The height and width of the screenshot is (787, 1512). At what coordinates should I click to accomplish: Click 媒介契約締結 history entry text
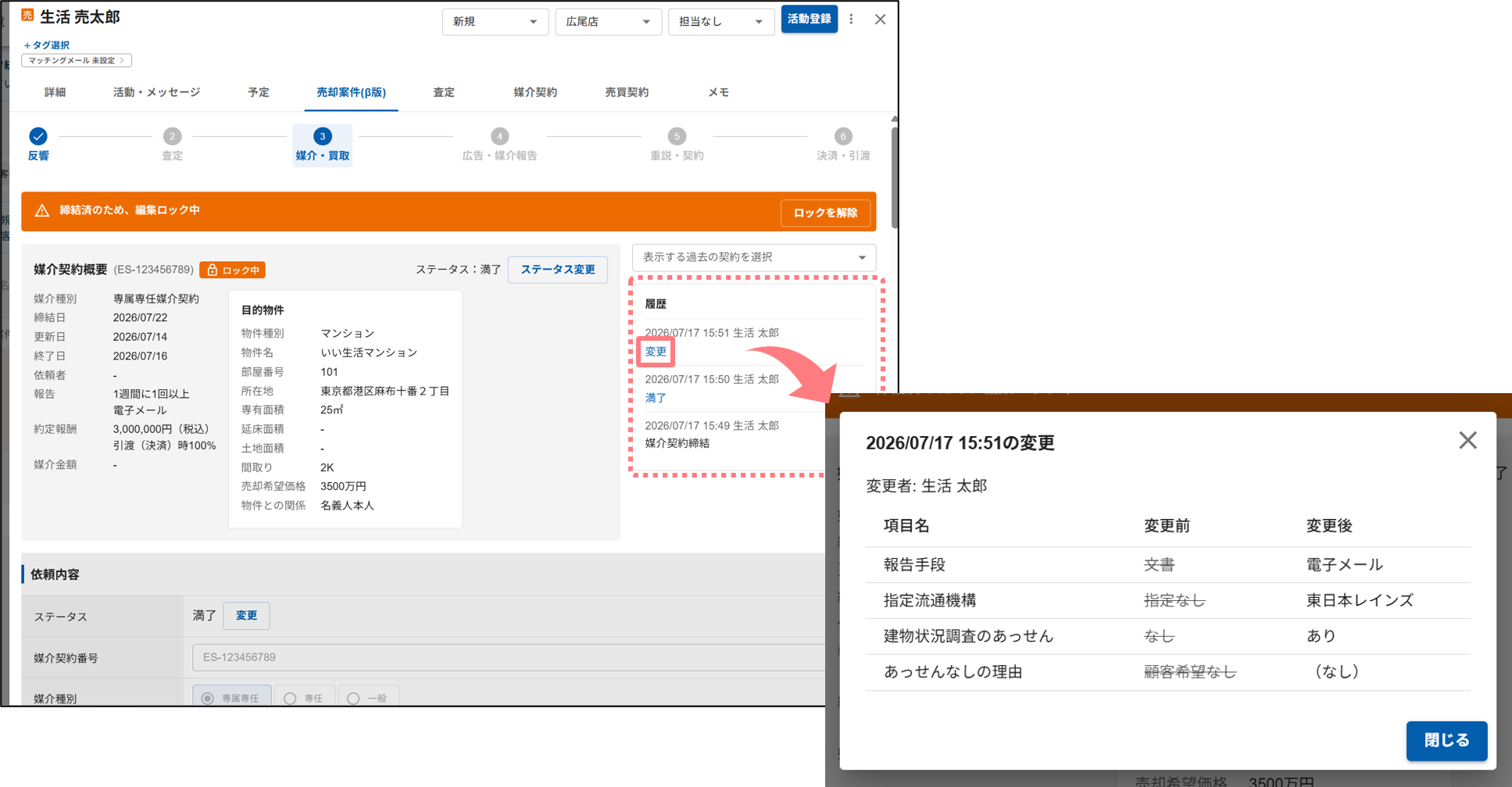tap(677, 443)
